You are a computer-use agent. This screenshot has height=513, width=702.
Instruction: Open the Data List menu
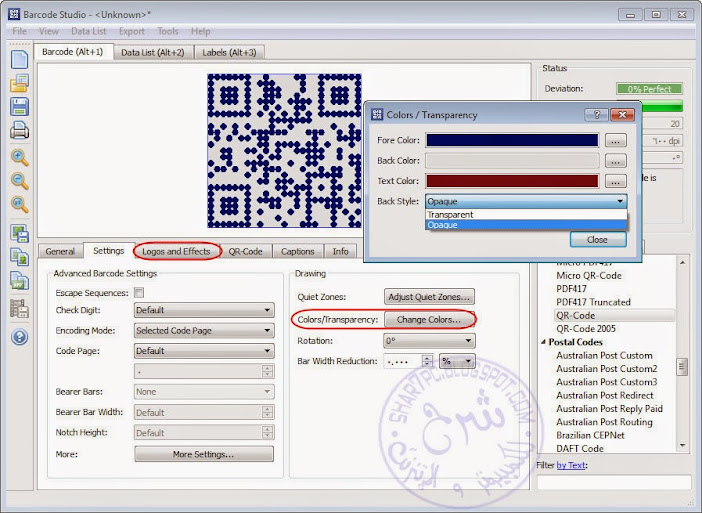[89, 31]
